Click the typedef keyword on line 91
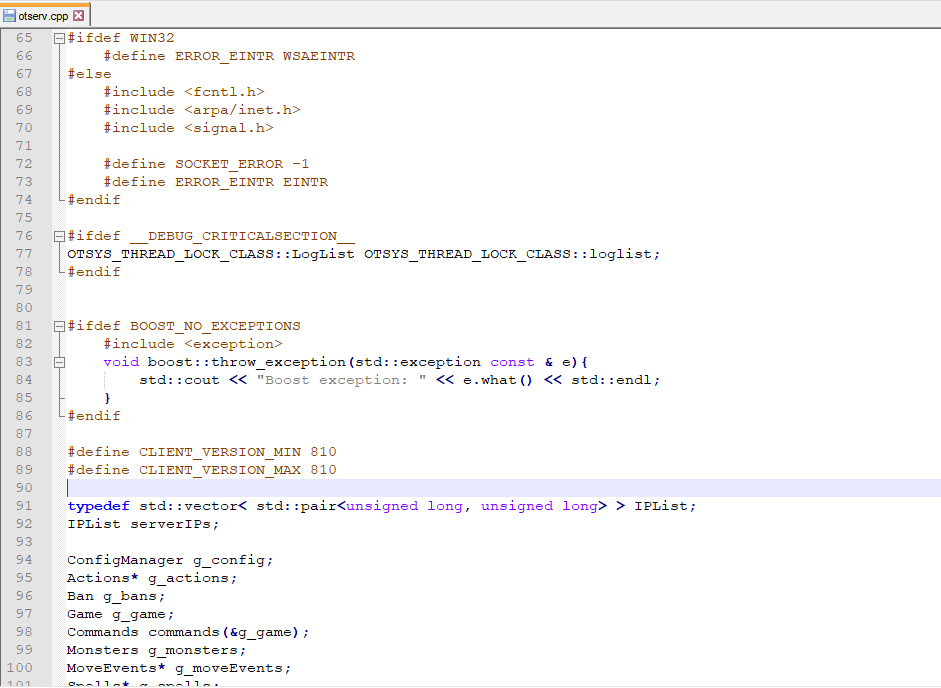 (x=98, y=506)
